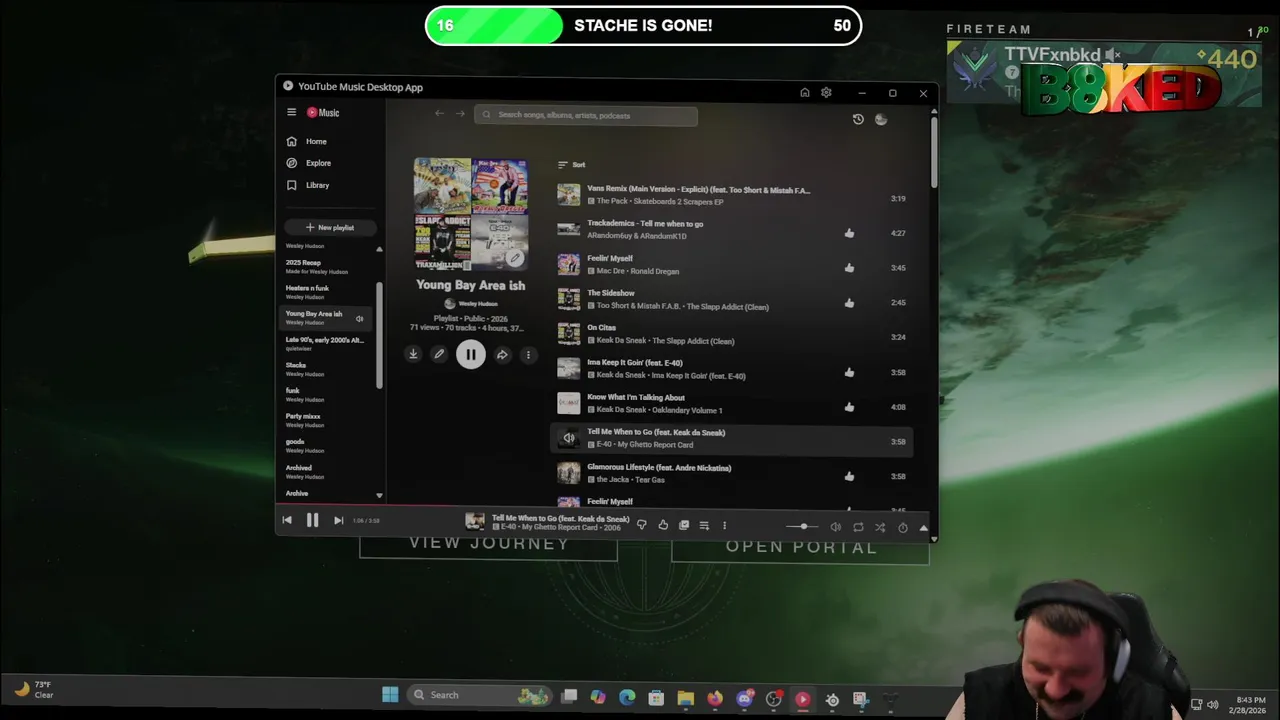Open Firefox from taskbar
Screen dimensions: 1280x720
[715, 698]
